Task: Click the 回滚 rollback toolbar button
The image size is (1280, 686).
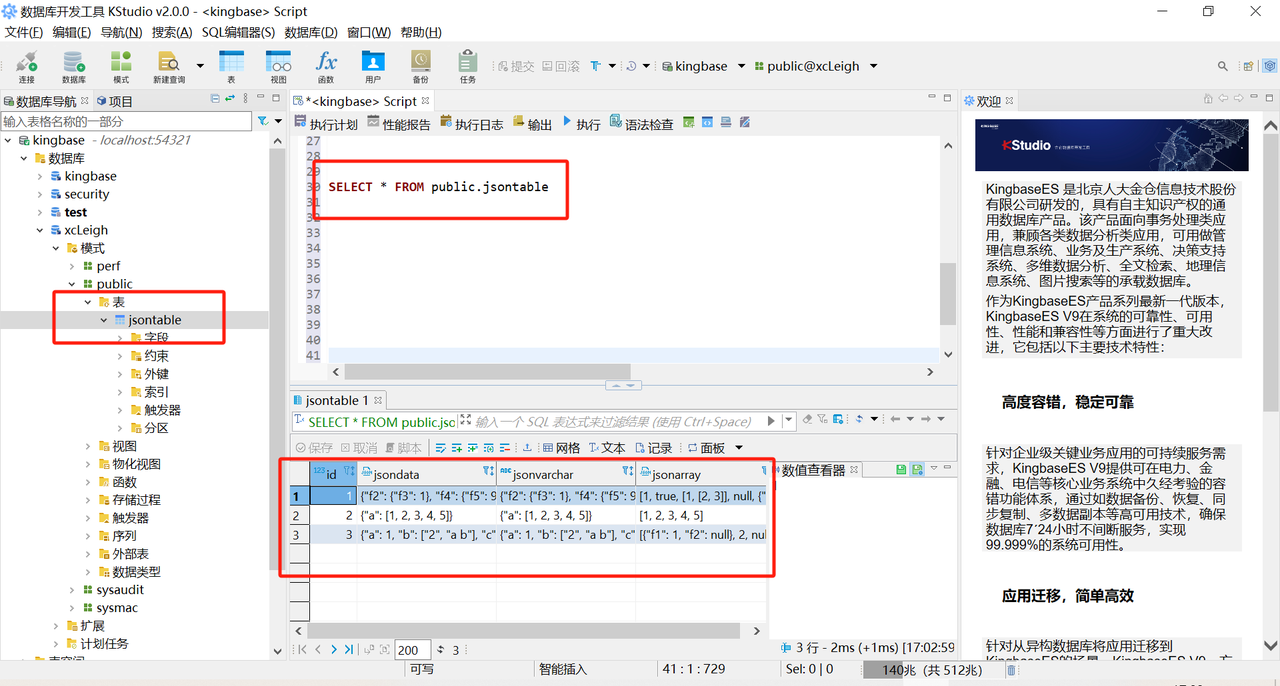Action: point(560,66)
